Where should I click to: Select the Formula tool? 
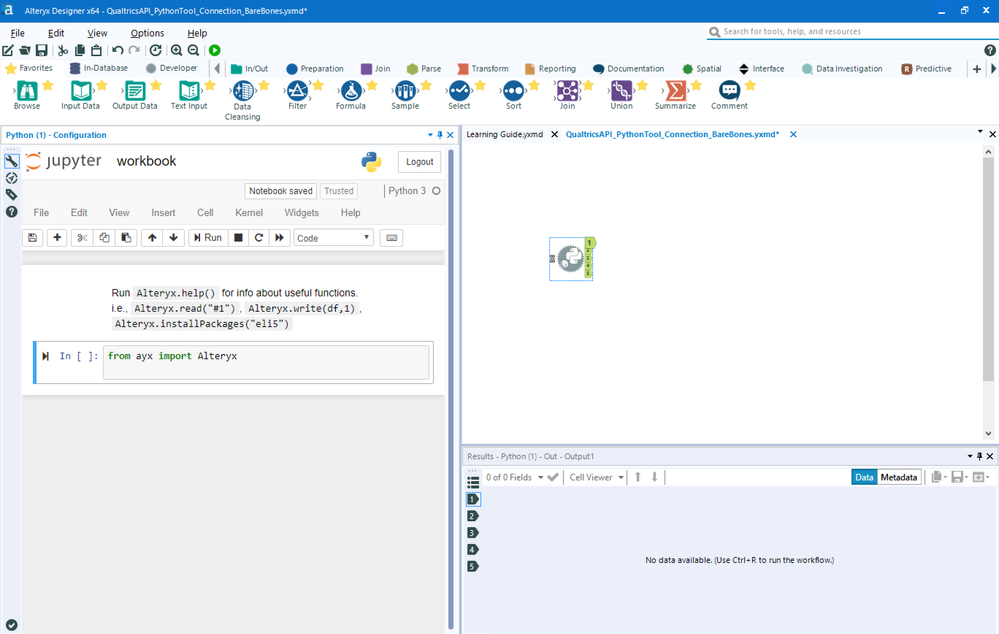click(350, 96)
